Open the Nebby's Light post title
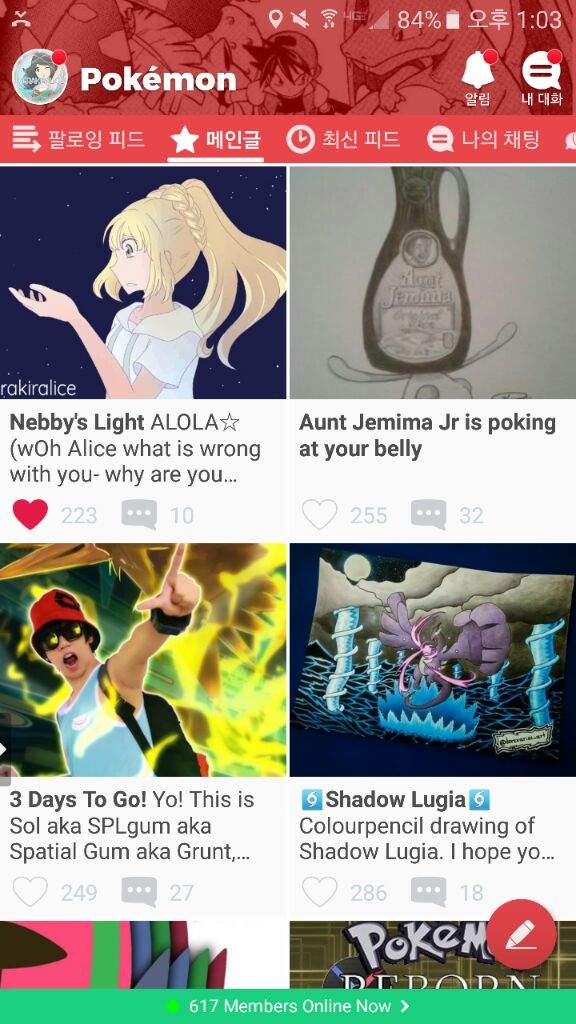576x1024 pixels. coord(77,422)
